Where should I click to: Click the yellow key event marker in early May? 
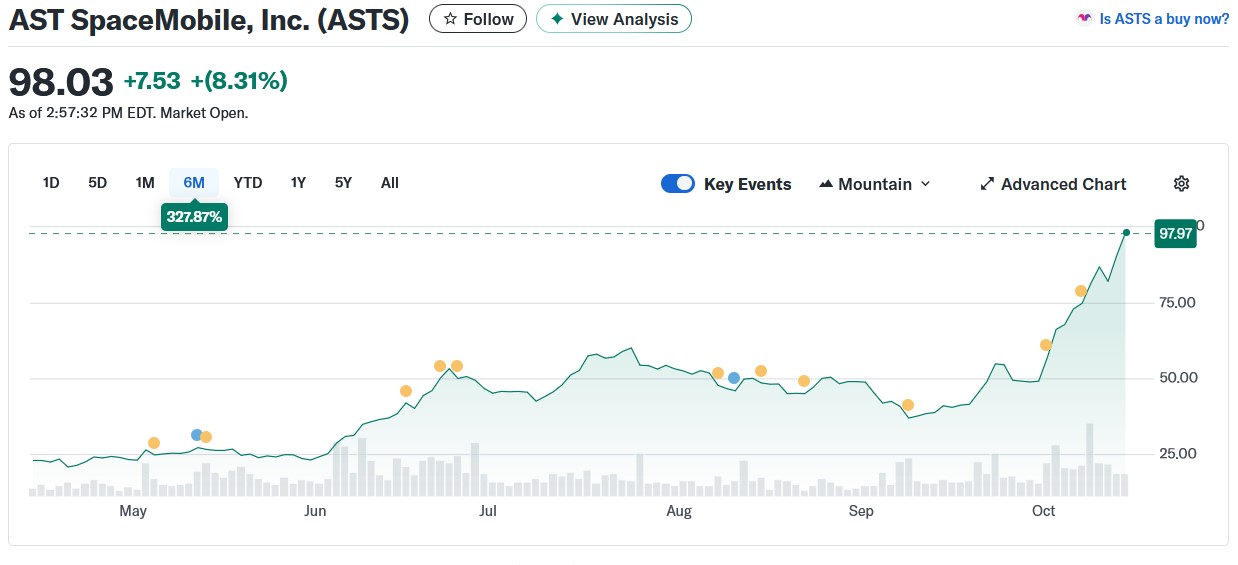[x=154, y=443]
